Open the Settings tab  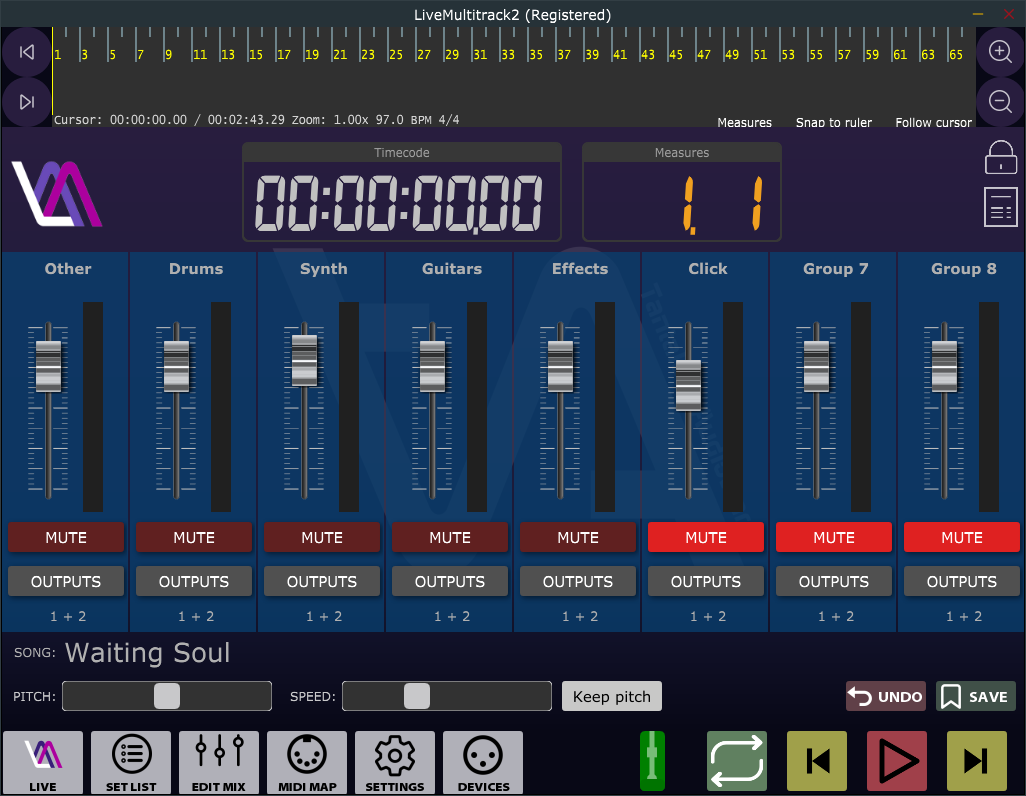tap(395, 762)
